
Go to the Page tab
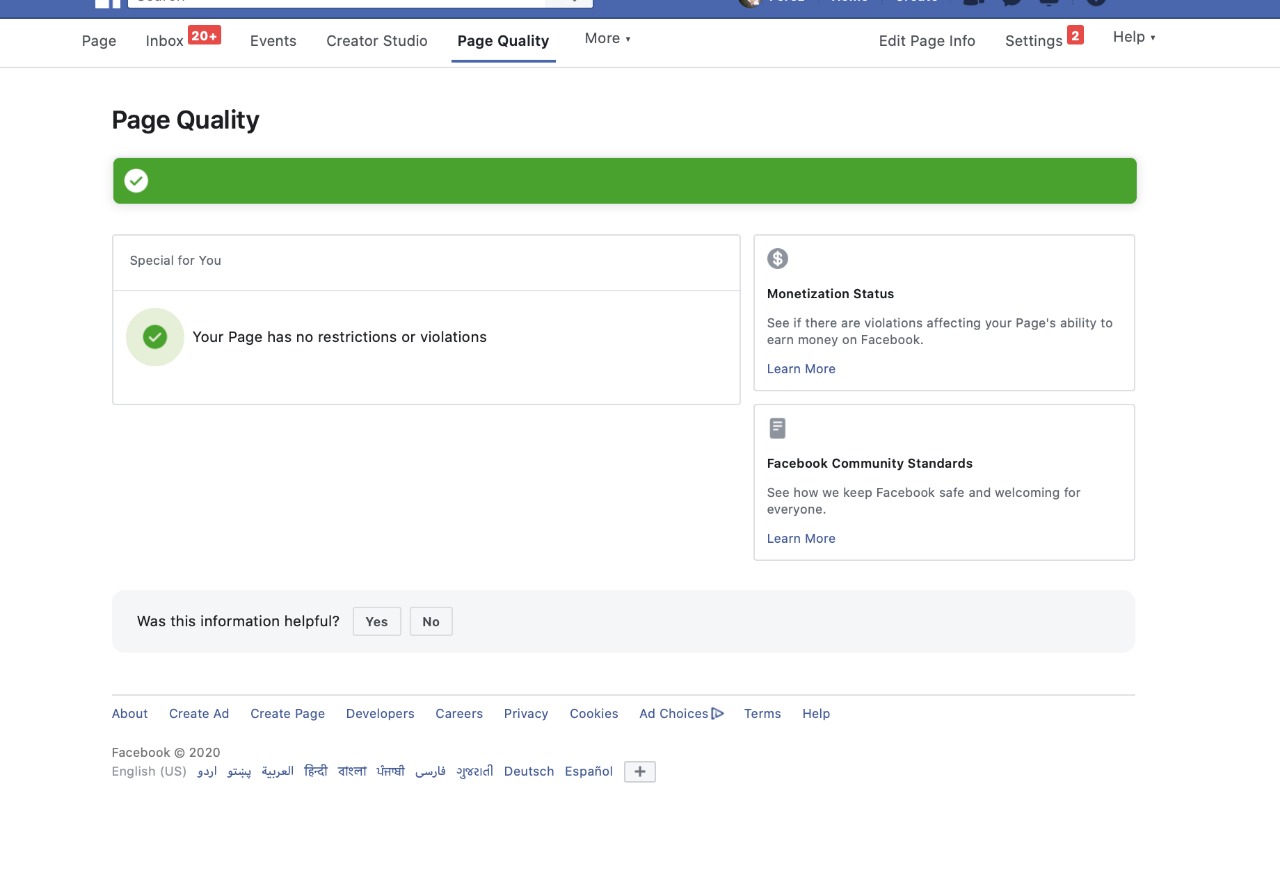99,41
